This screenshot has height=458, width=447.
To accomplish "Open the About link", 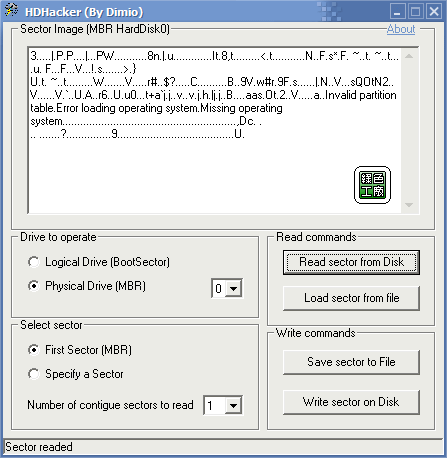I will coord(401,29).
